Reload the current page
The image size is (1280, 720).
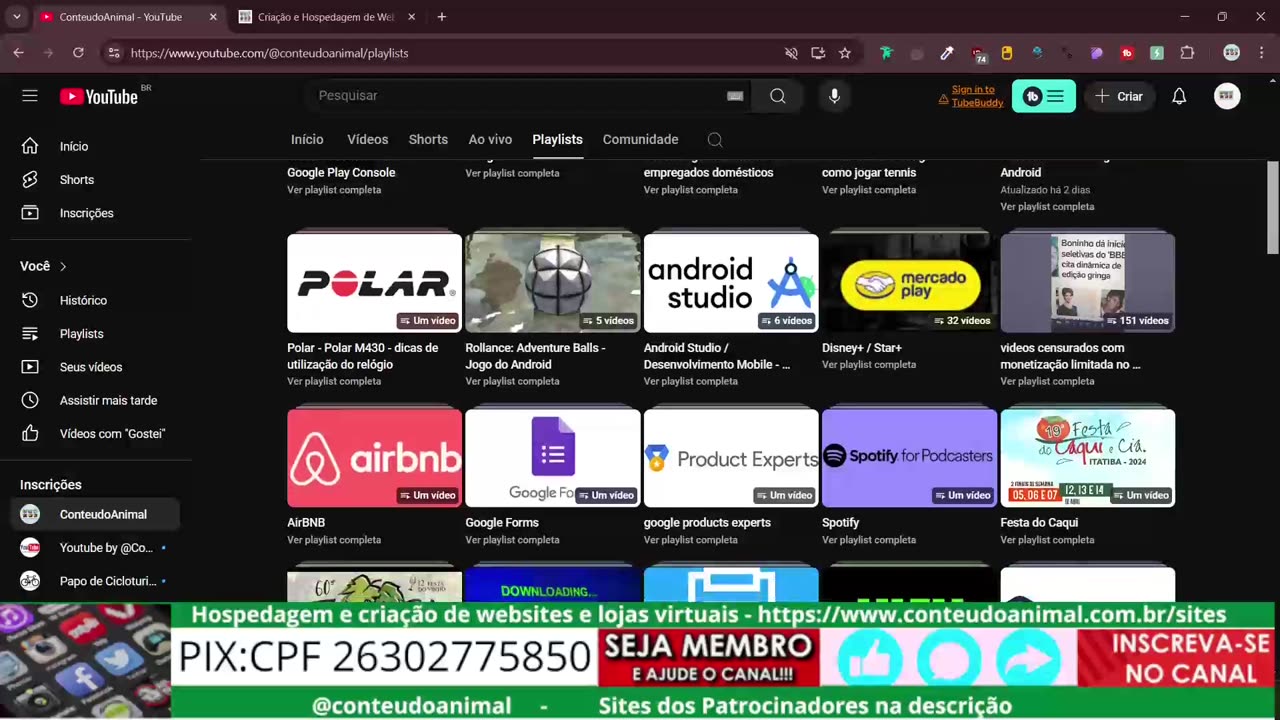click(78, 53)
